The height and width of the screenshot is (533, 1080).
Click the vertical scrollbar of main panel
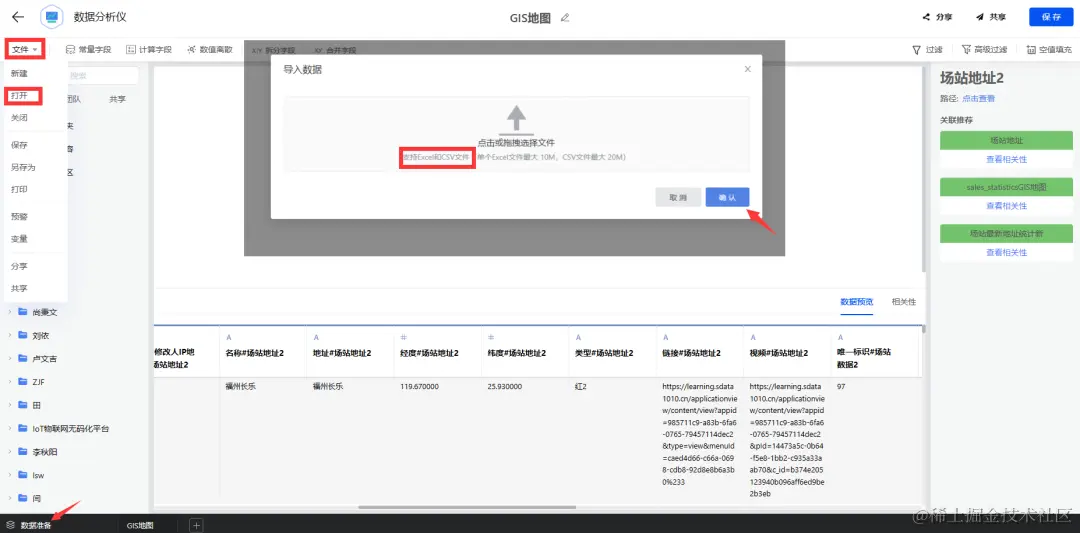coord(923,169)
